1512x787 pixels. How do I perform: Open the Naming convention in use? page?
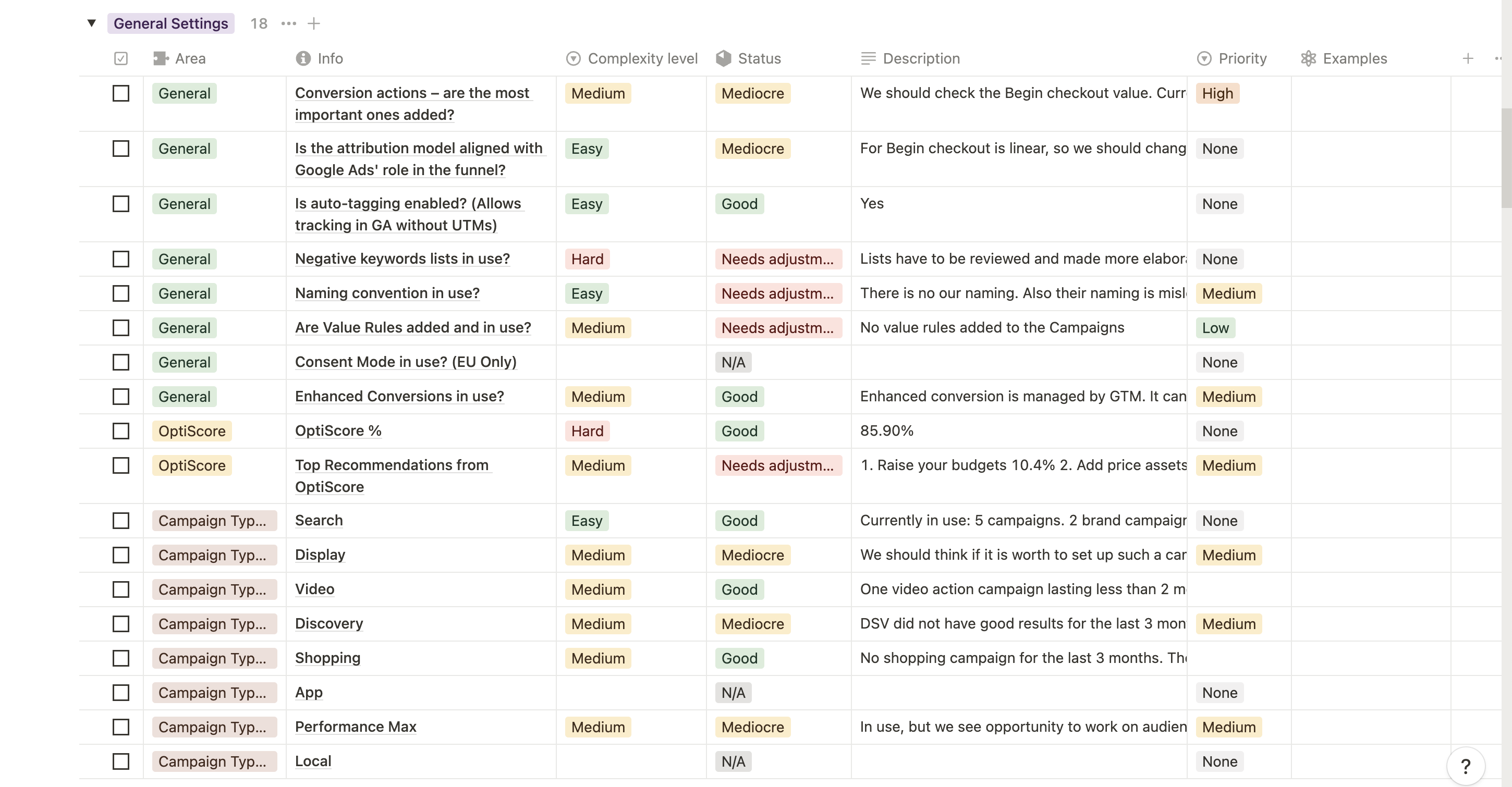[387, 293]
